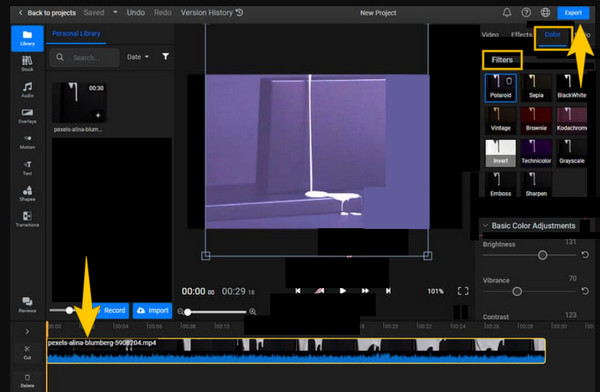Open the Audio panel
600x392 pixels.
click(x=27, y=90)
